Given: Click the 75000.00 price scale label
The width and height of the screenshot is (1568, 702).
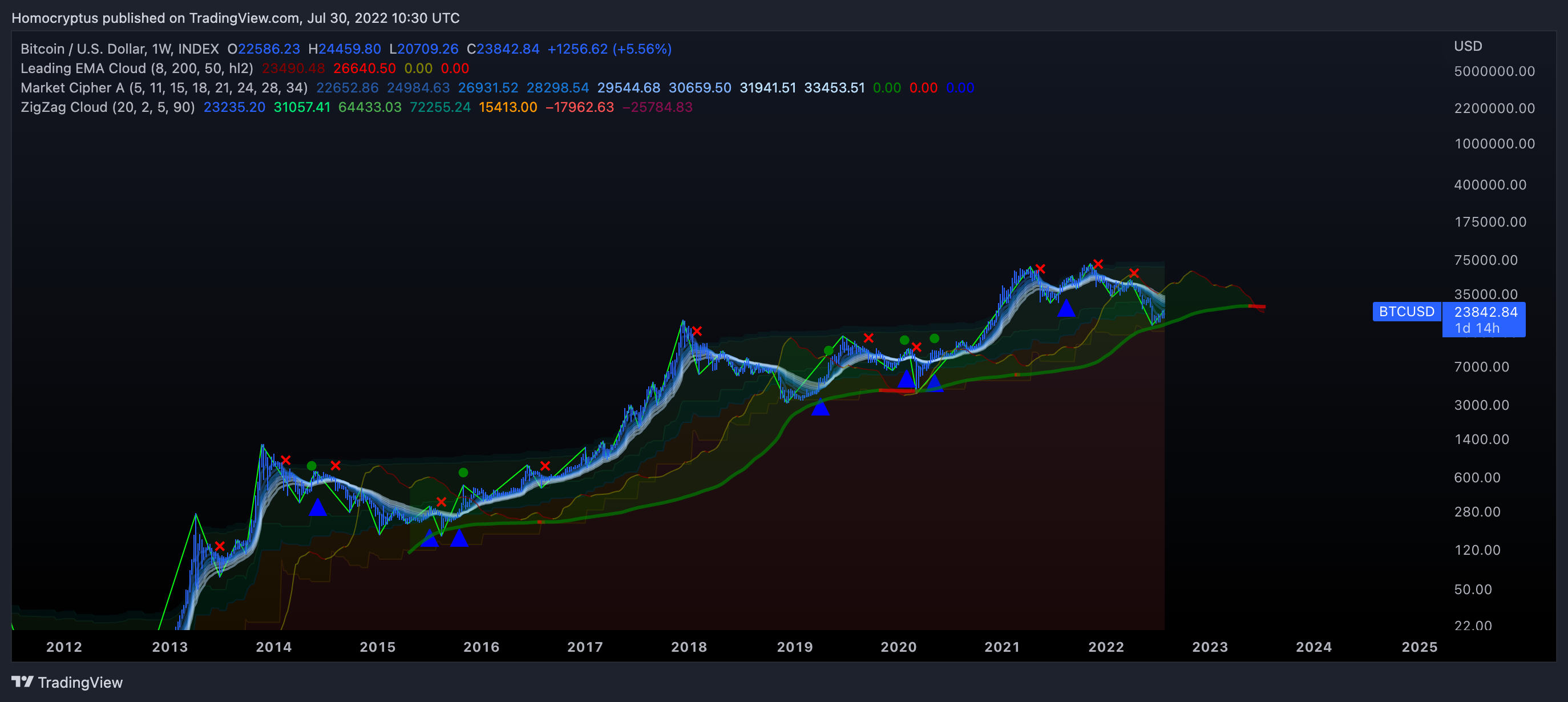Looking at the screenshot, I should 1486,260.
